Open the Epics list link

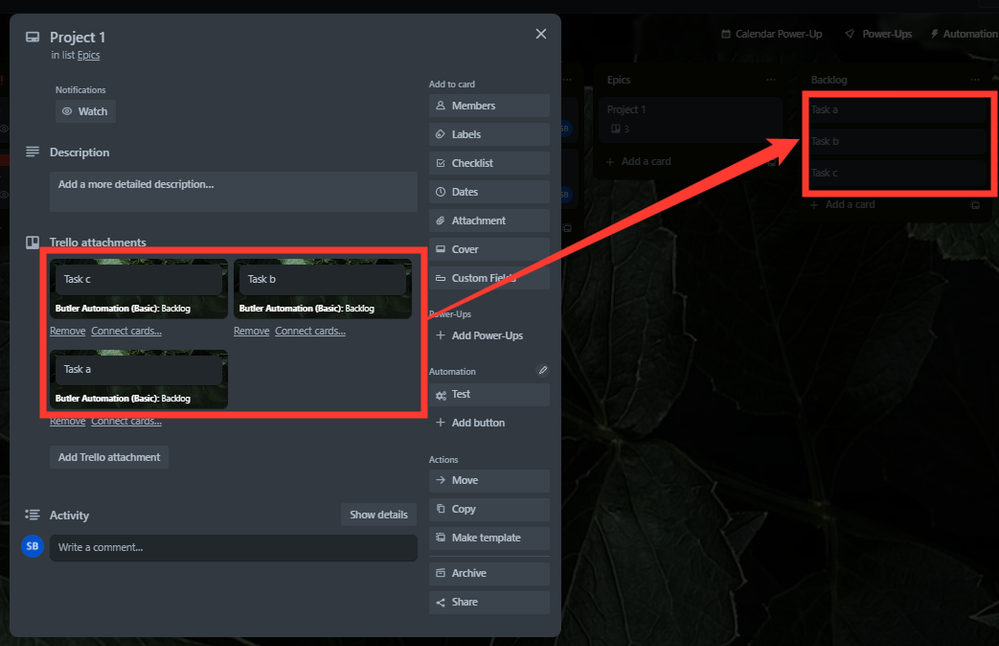89,55
